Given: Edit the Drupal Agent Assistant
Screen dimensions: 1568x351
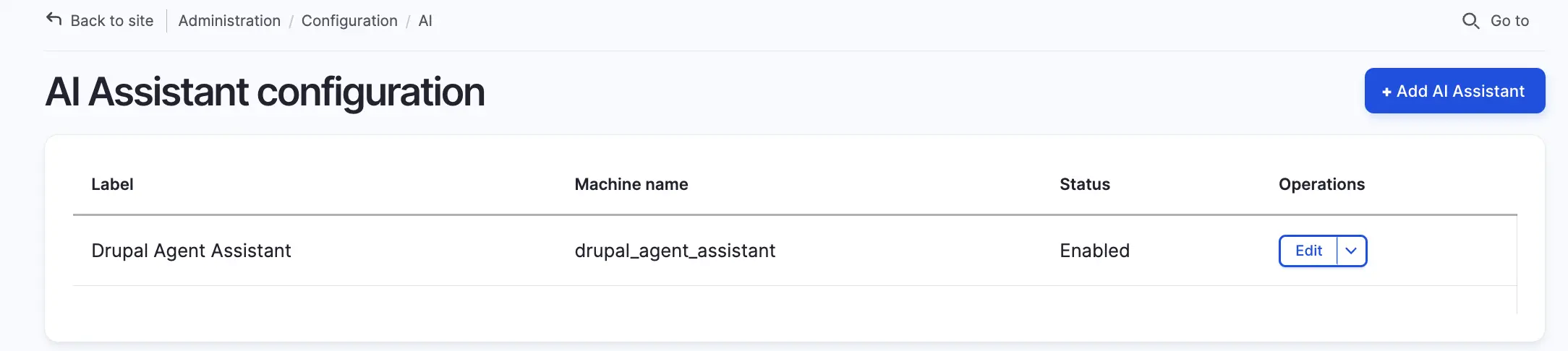Looking at the screenshot, I should click(x=1308, y=251).
